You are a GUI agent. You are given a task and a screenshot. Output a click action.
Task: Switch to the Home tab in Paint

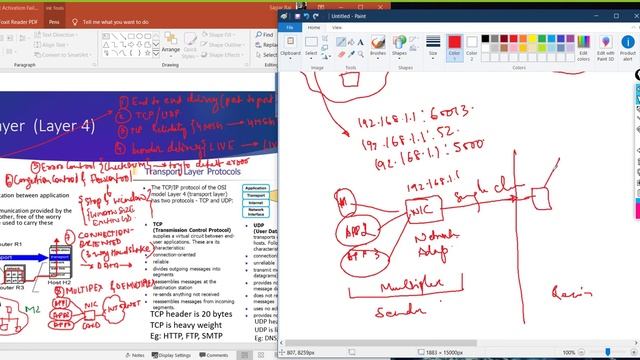coord(314,27)
